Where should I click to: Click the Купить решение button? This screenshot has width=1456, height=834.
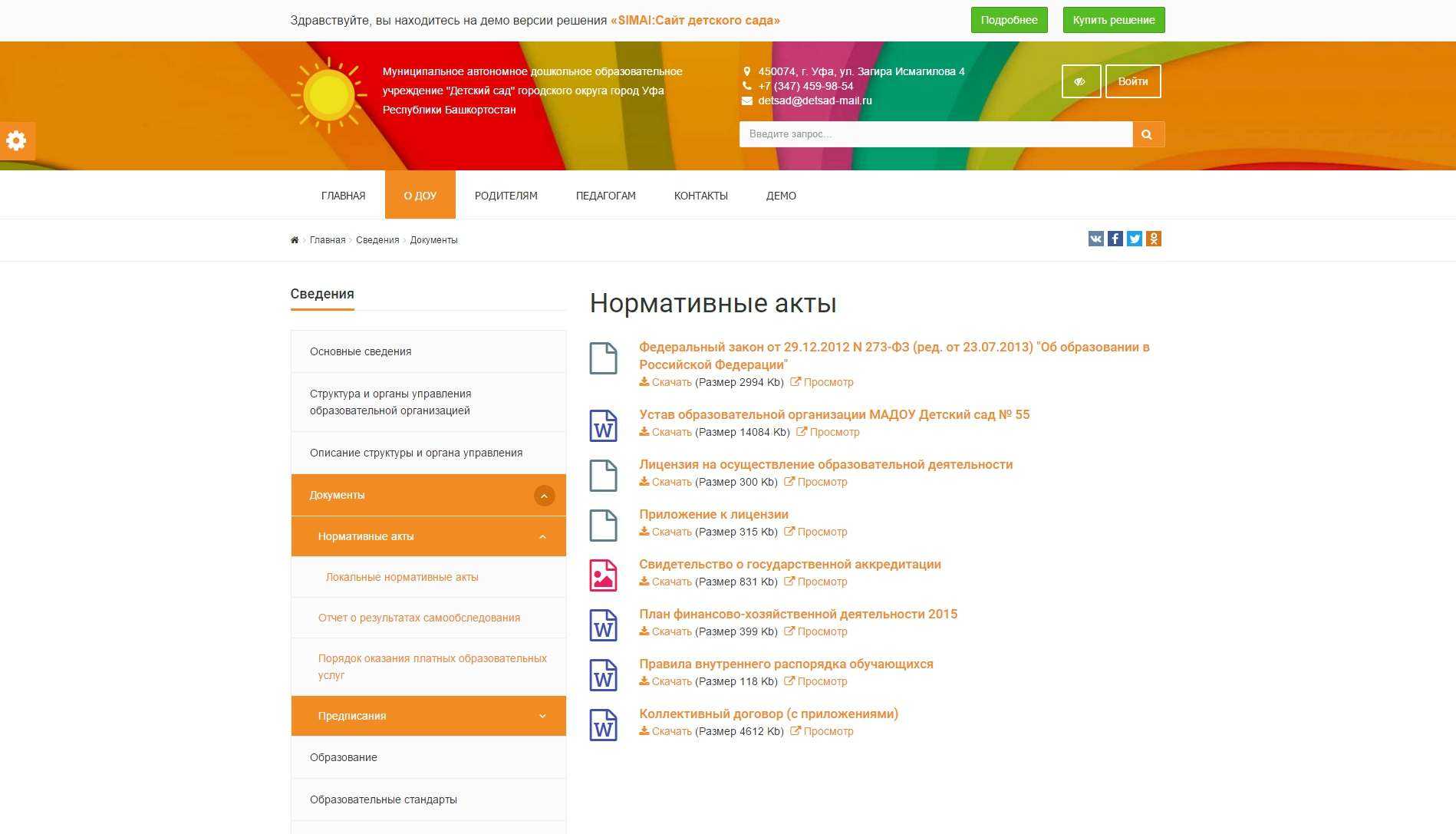(x=1113, y=19)
